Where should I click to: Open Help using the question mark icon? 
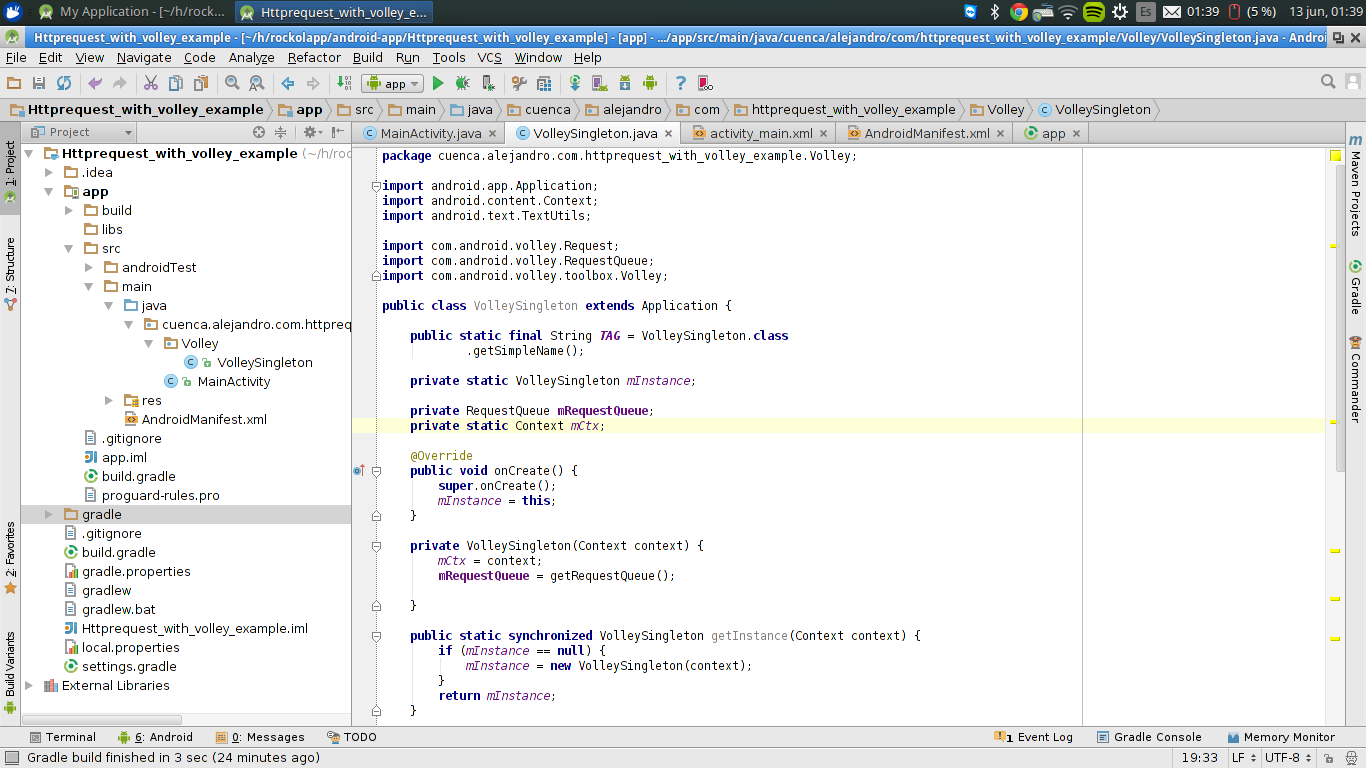pos(681,83)
